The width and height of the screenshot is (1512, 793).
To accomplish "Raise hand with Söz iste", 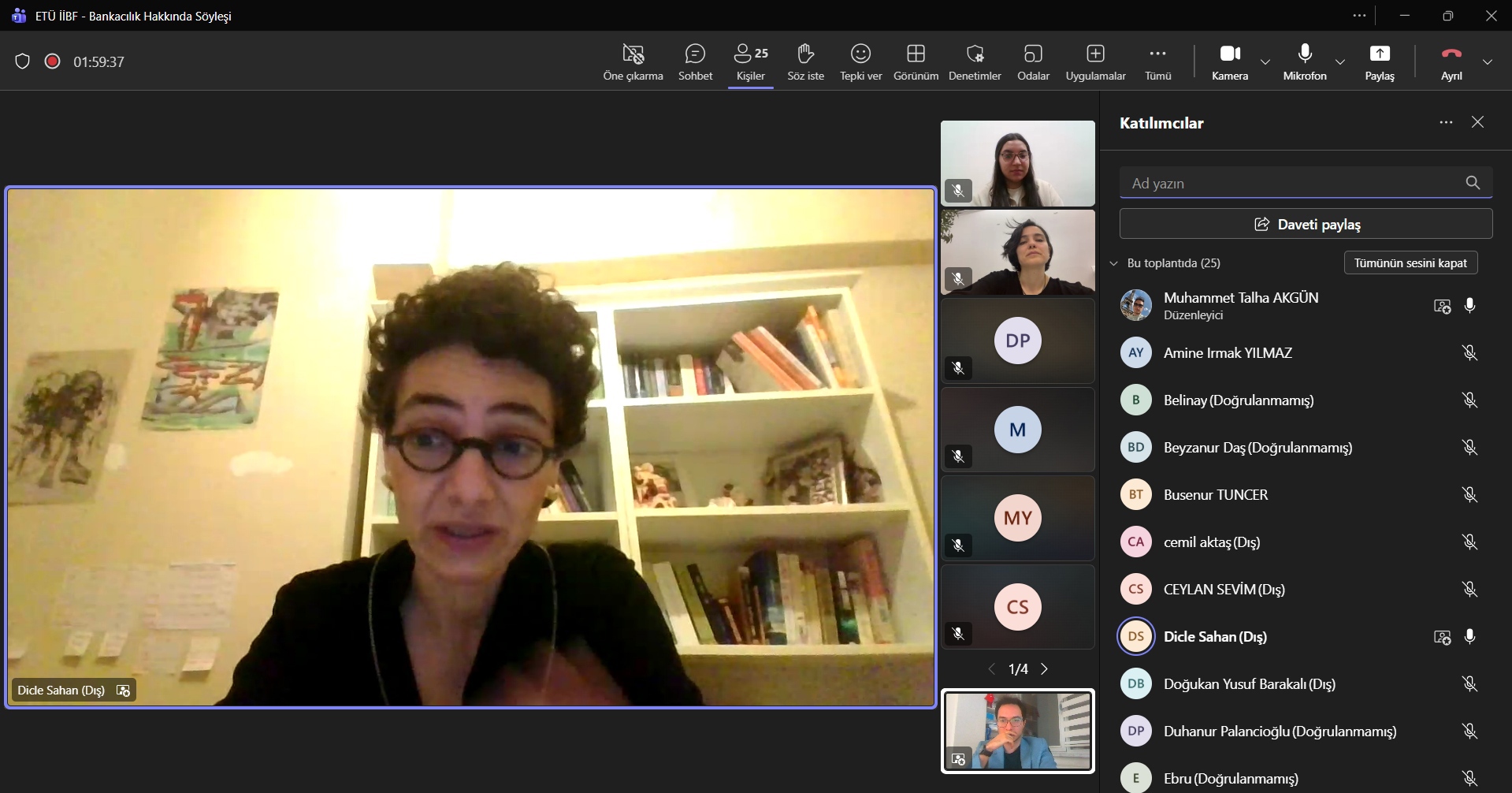I will (805, 61).
